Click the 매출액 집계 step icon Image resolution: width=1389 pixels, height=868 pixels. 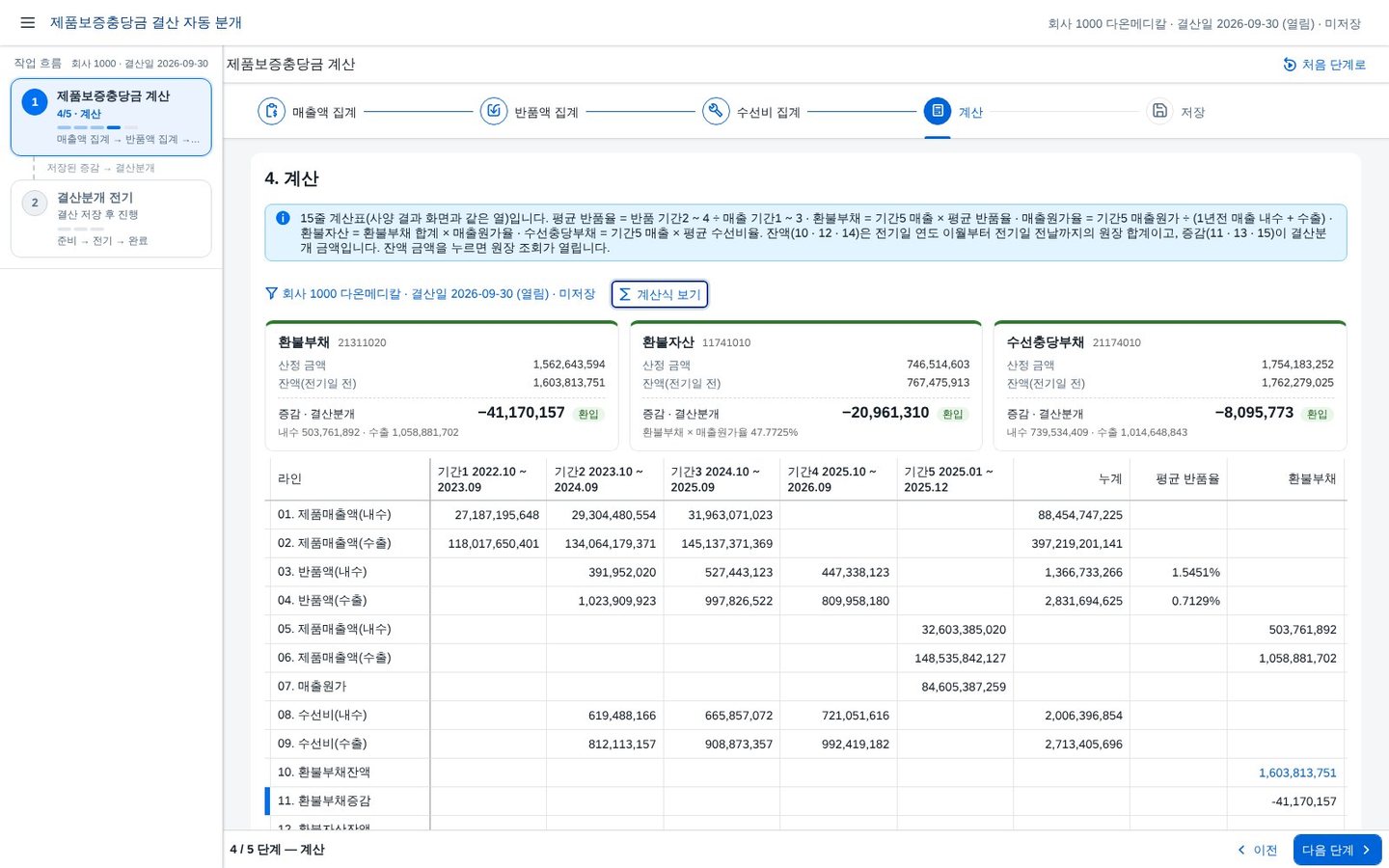(x=272, y=111)
